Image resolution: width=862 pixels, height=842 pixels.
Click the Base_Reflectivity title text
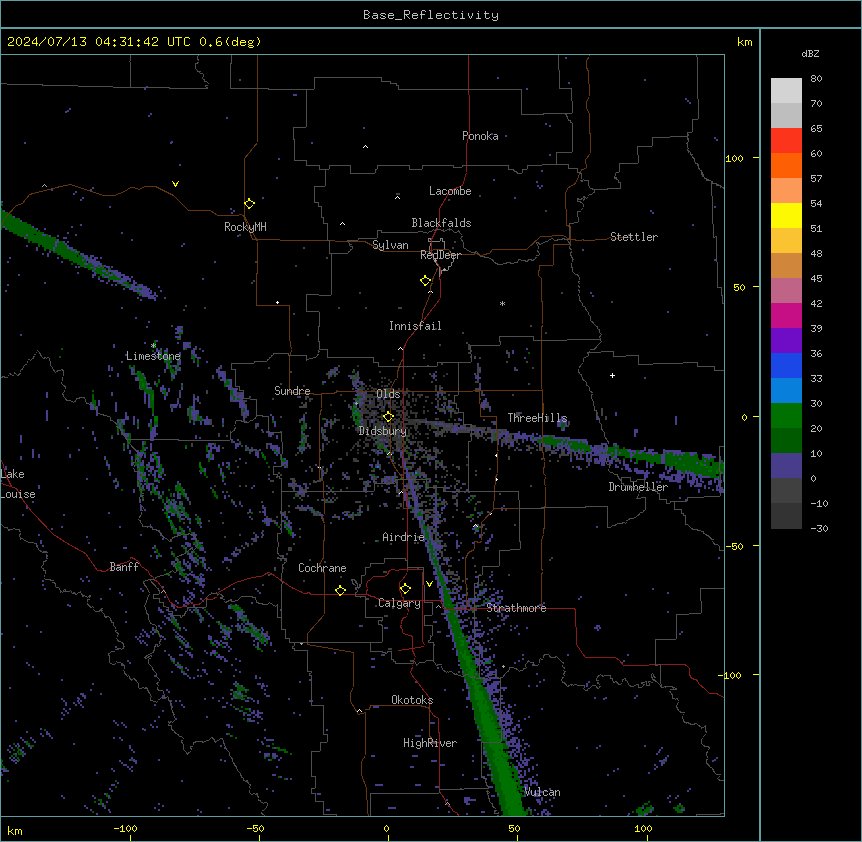[431, 15]
